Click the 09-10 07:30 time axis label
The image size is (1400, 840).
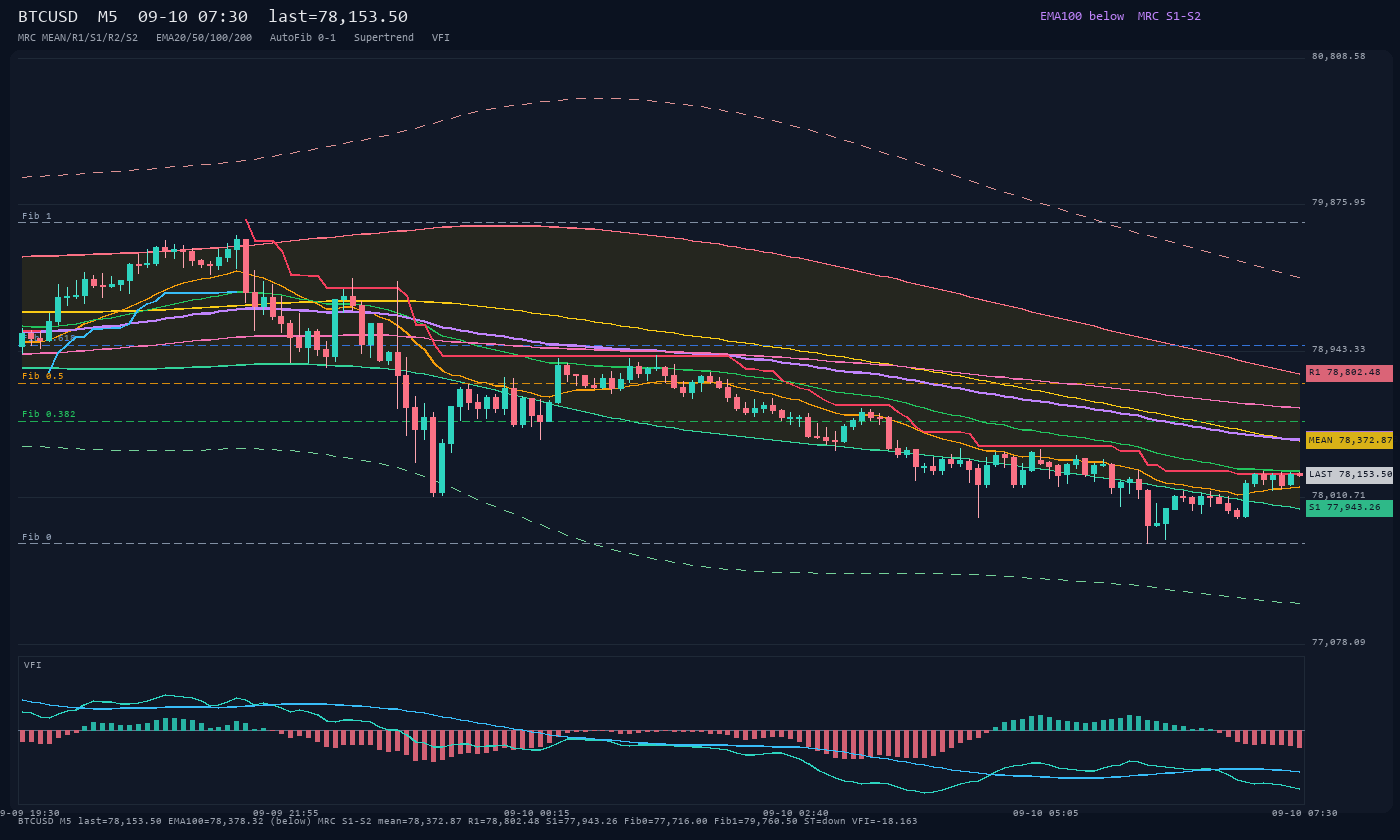tap(1304, 813)
